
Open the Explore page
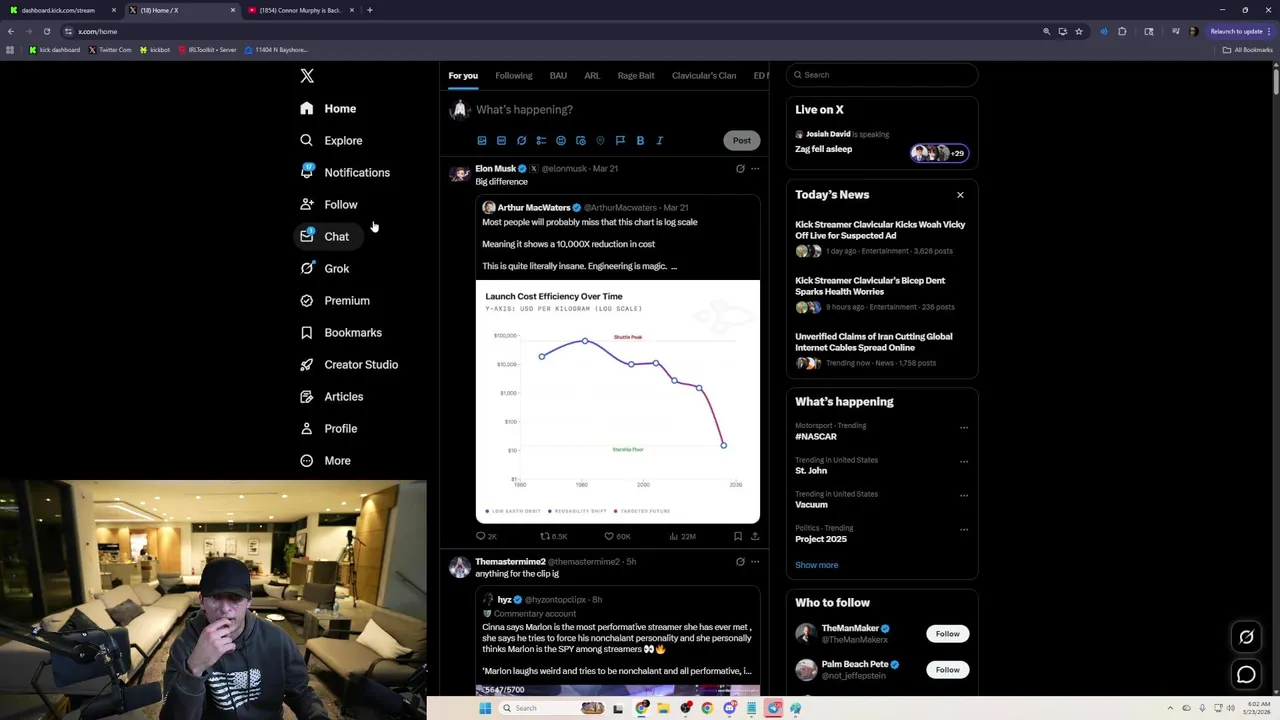(x=332, y=141)
